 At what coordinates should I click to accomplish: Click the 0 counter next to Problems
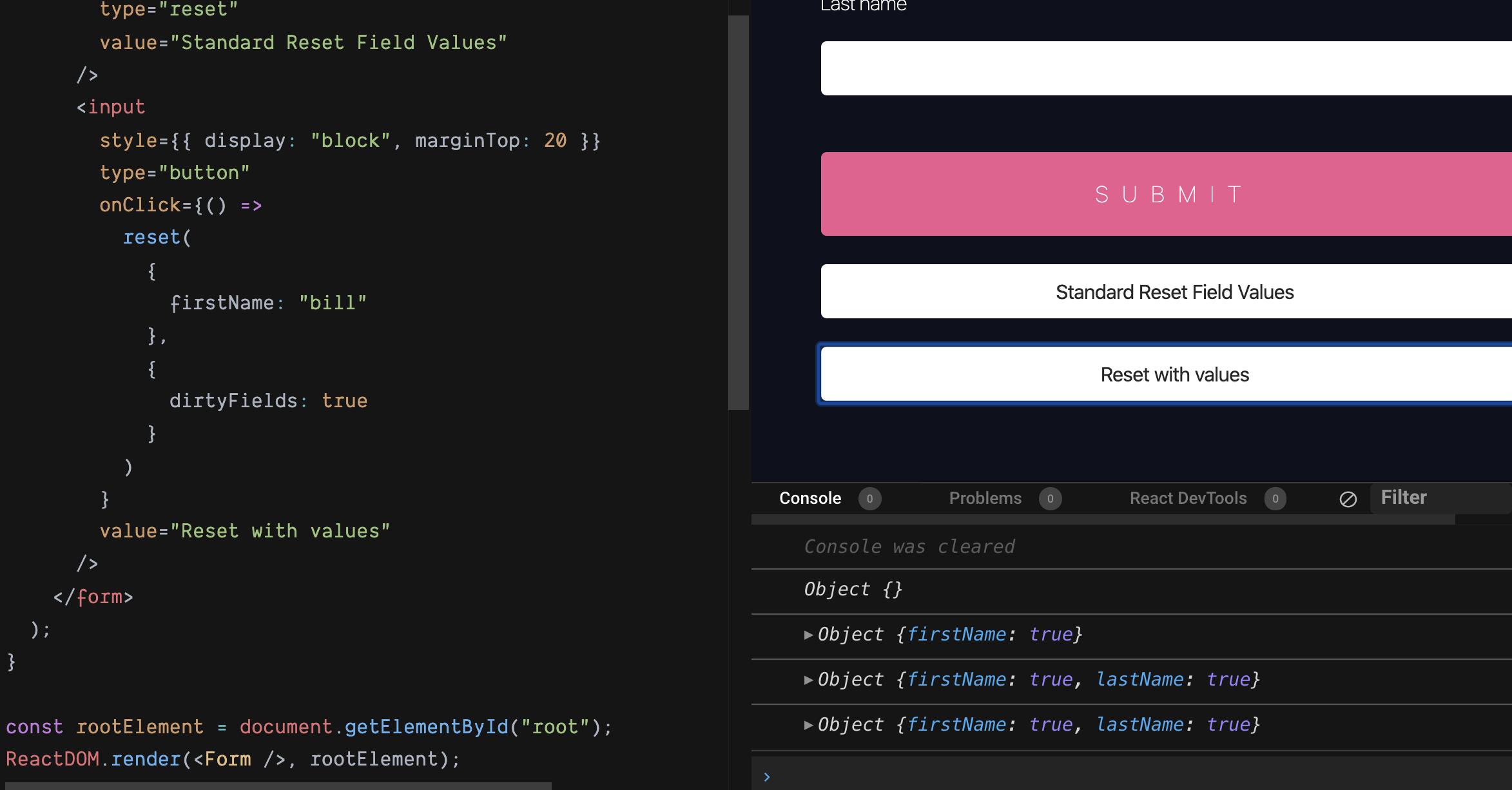pos(1051,498)
